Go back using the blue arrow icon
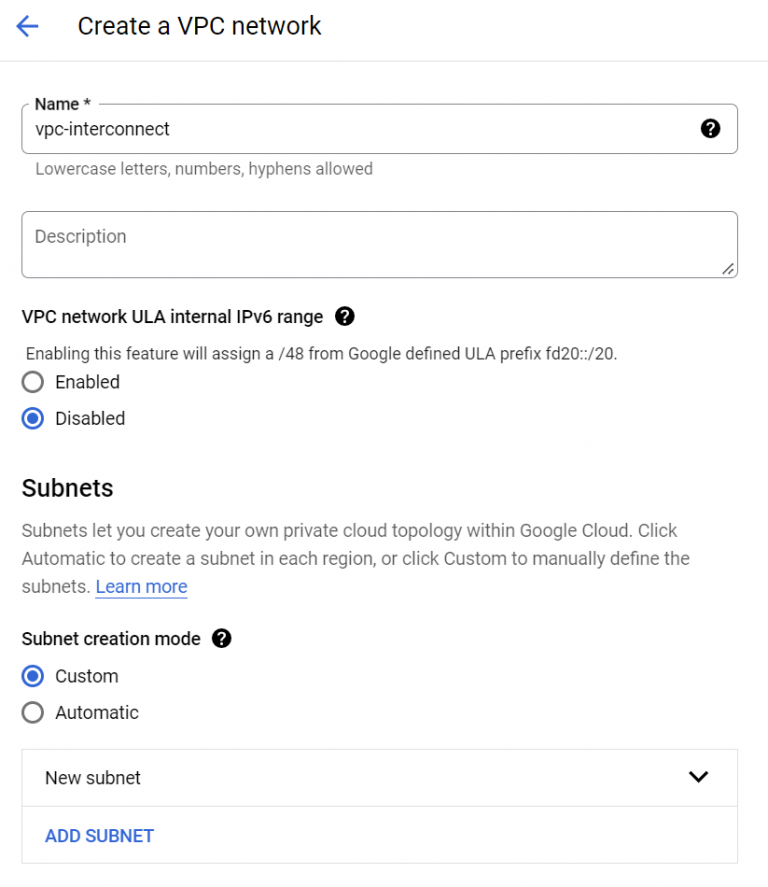This screenshot has height=887, width=768. tap(26, 26)
